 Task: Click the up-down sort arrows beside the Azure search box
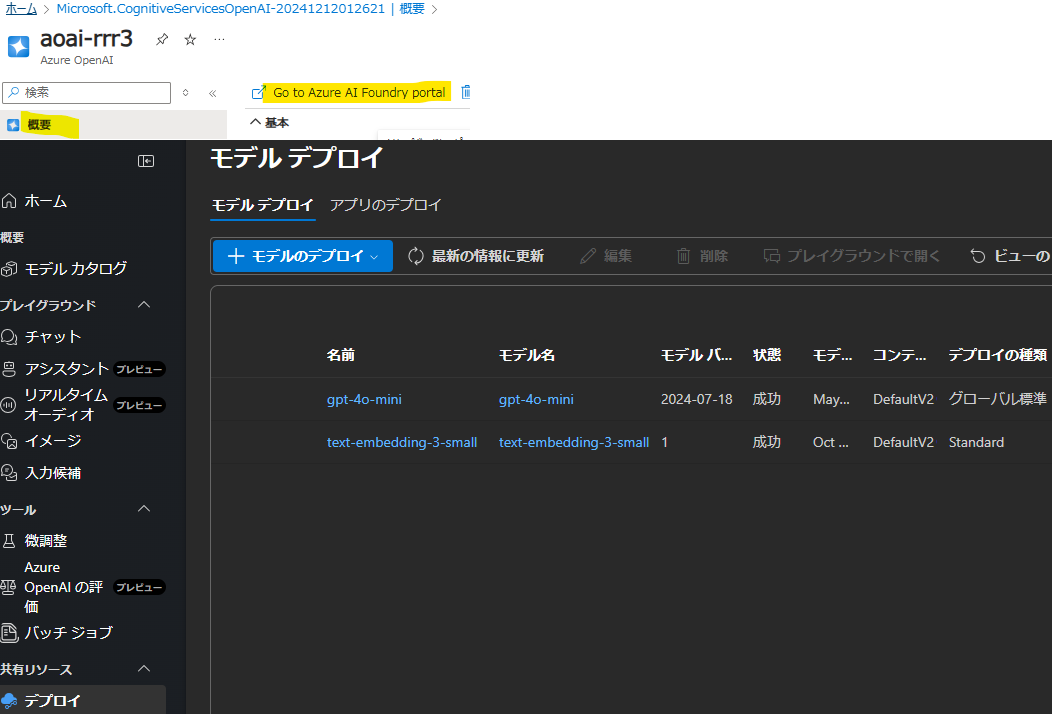186,93
